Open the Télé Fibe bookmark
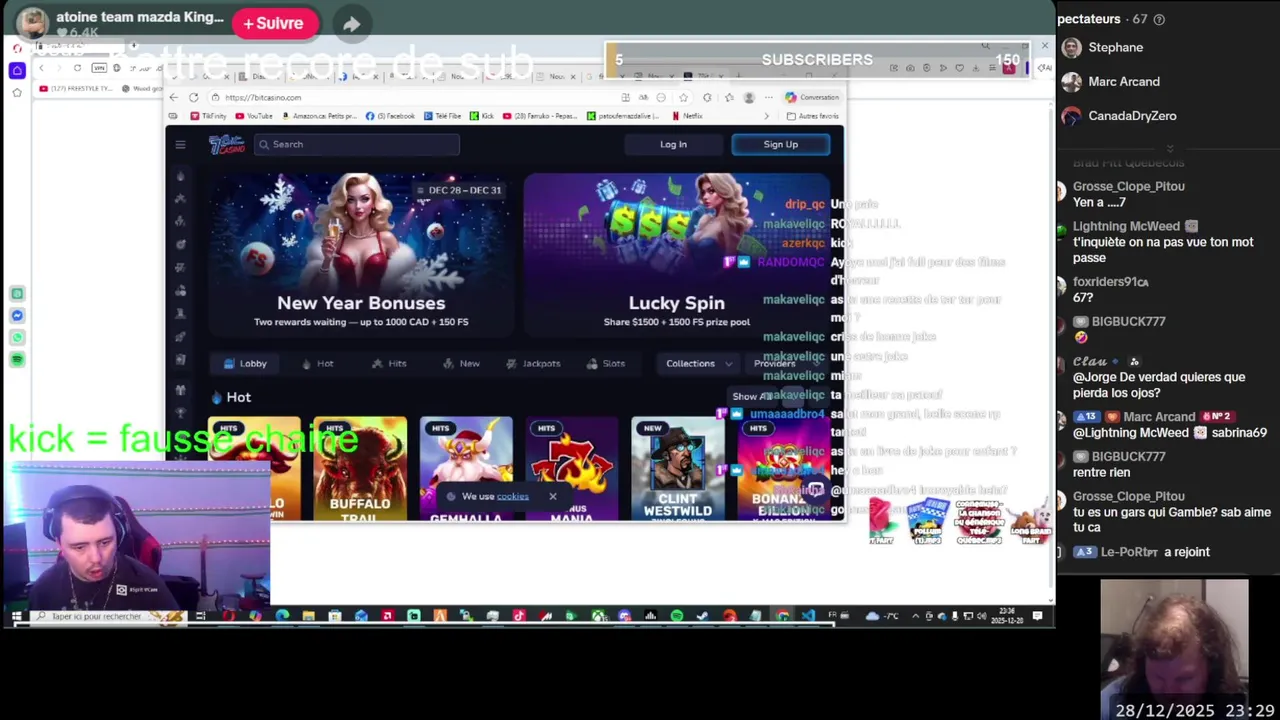 (x=442, y=116)
